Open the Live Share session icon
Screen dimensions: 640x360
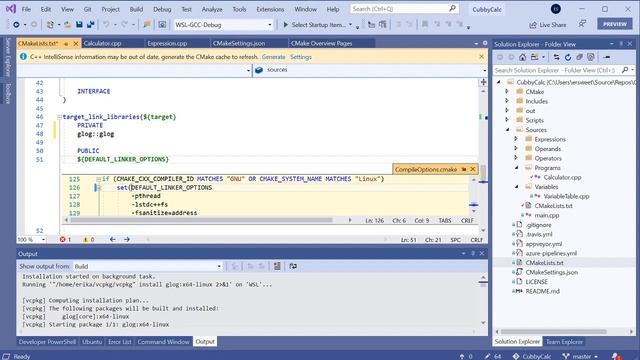click(533, 25)
